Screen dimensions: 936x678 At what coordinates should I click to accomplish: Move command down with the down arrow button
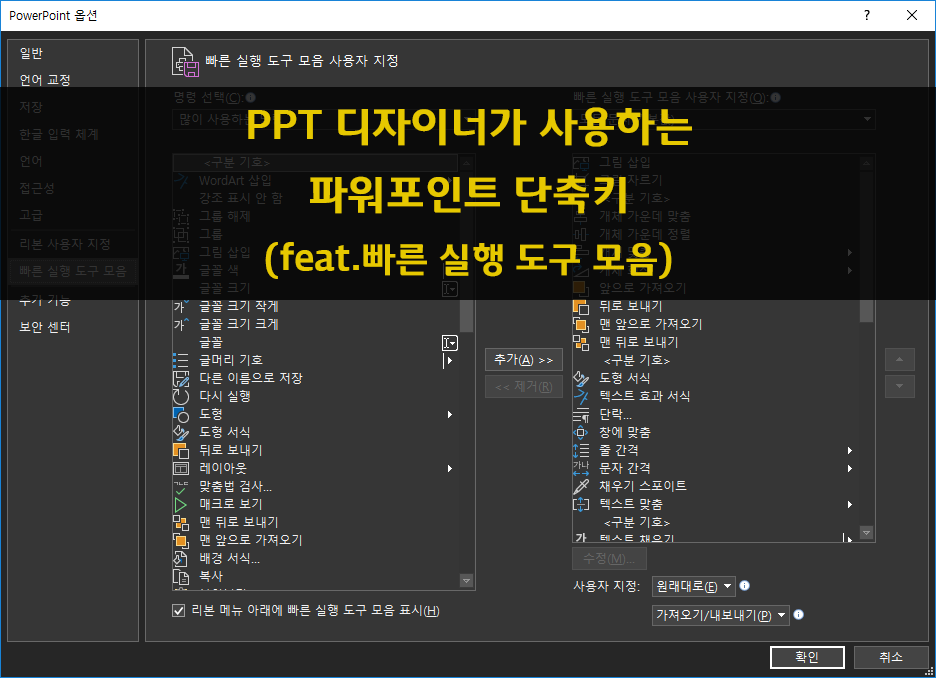(x=899, y=387)
